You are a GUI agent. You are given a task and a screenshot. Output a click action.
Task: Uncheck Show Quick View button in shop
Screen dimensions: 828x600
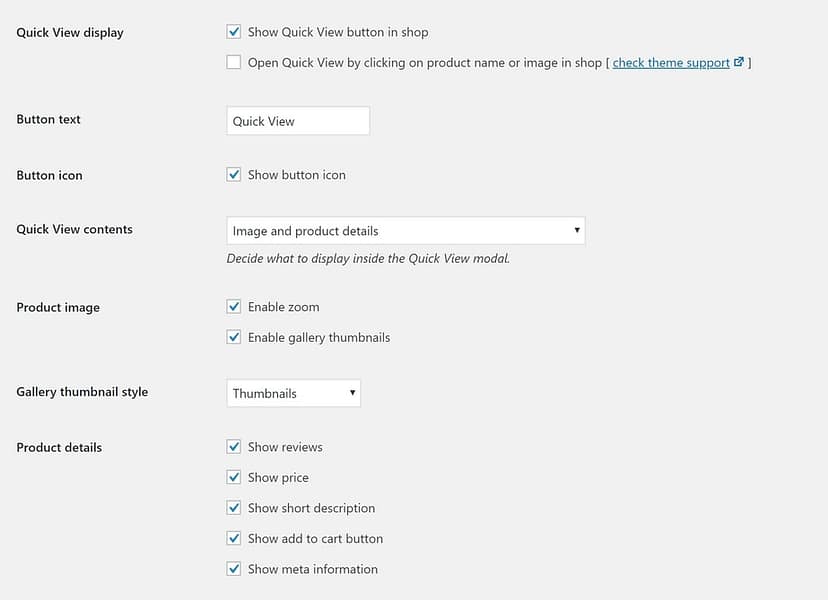pyautogui.click(x=233, y=31)
